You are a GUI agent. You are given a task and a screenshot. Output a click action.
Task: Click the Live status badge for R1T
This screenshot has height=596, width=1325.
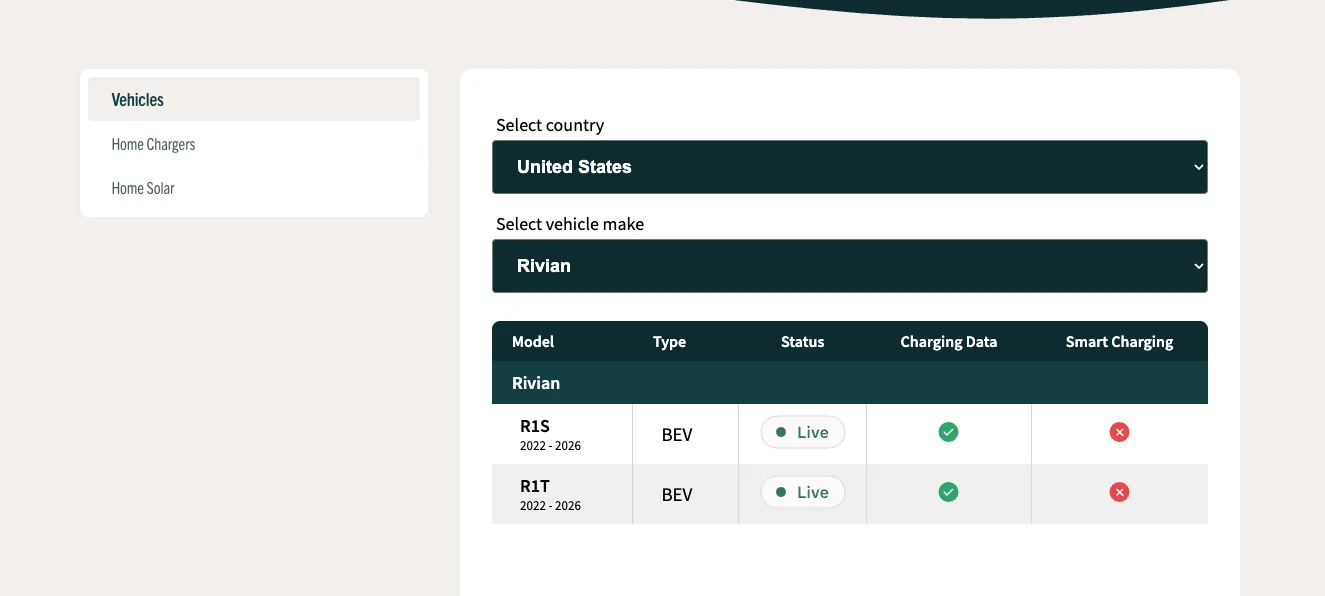click(x=803, y=492)
